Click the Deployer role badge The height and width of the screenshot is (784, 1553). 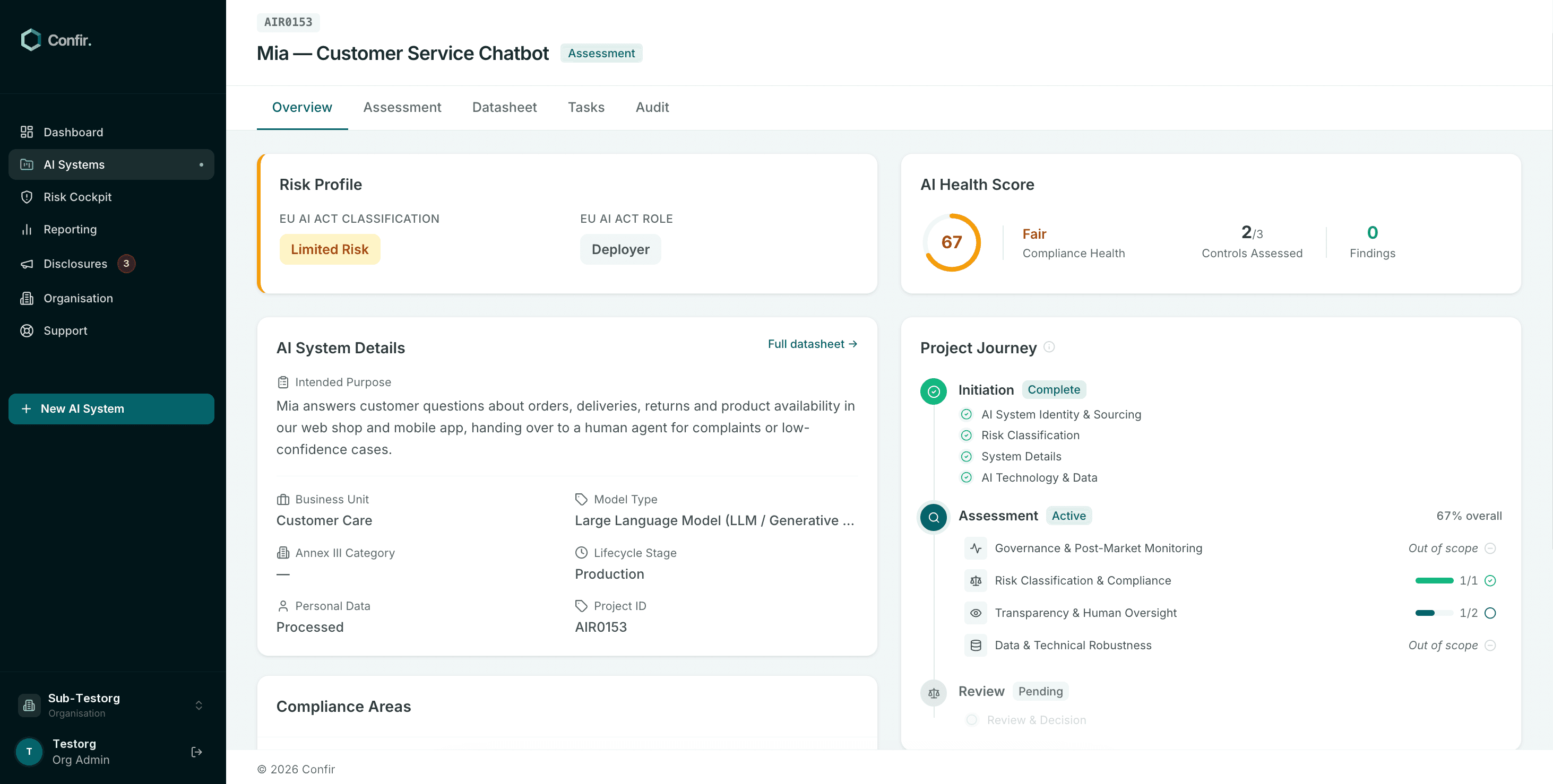tap(620, 249)
